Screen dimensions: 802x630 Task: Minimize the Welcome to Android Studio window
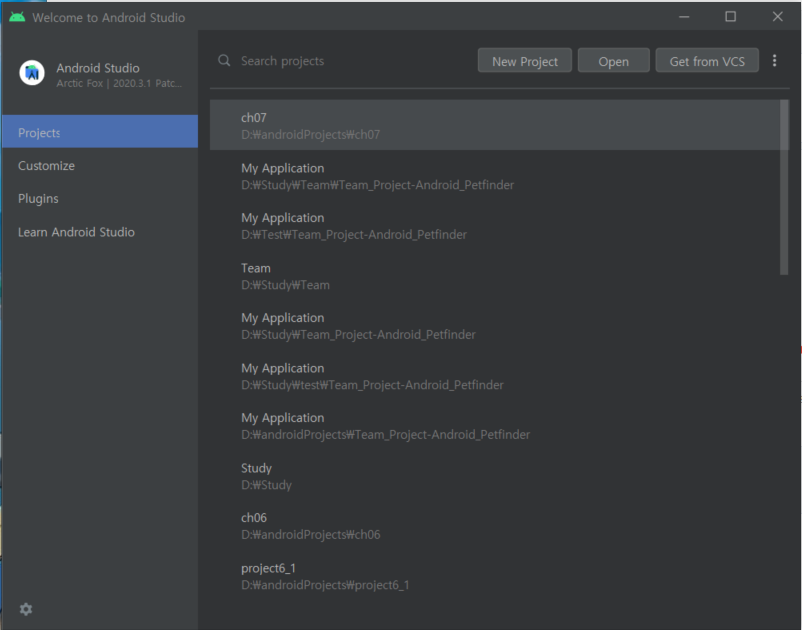point(684,17)
